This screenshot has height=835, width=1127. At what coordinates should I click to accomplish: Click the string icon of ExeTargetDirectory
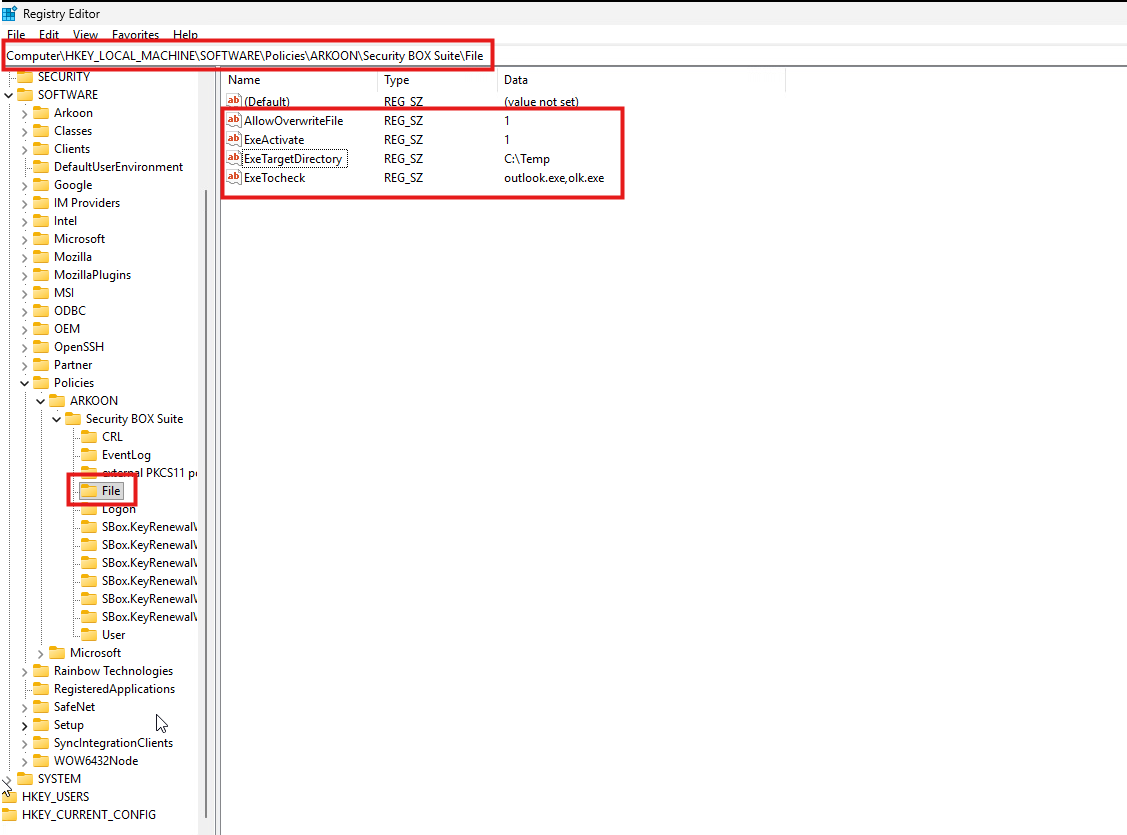pyautogui.click(x=234, y=158)
